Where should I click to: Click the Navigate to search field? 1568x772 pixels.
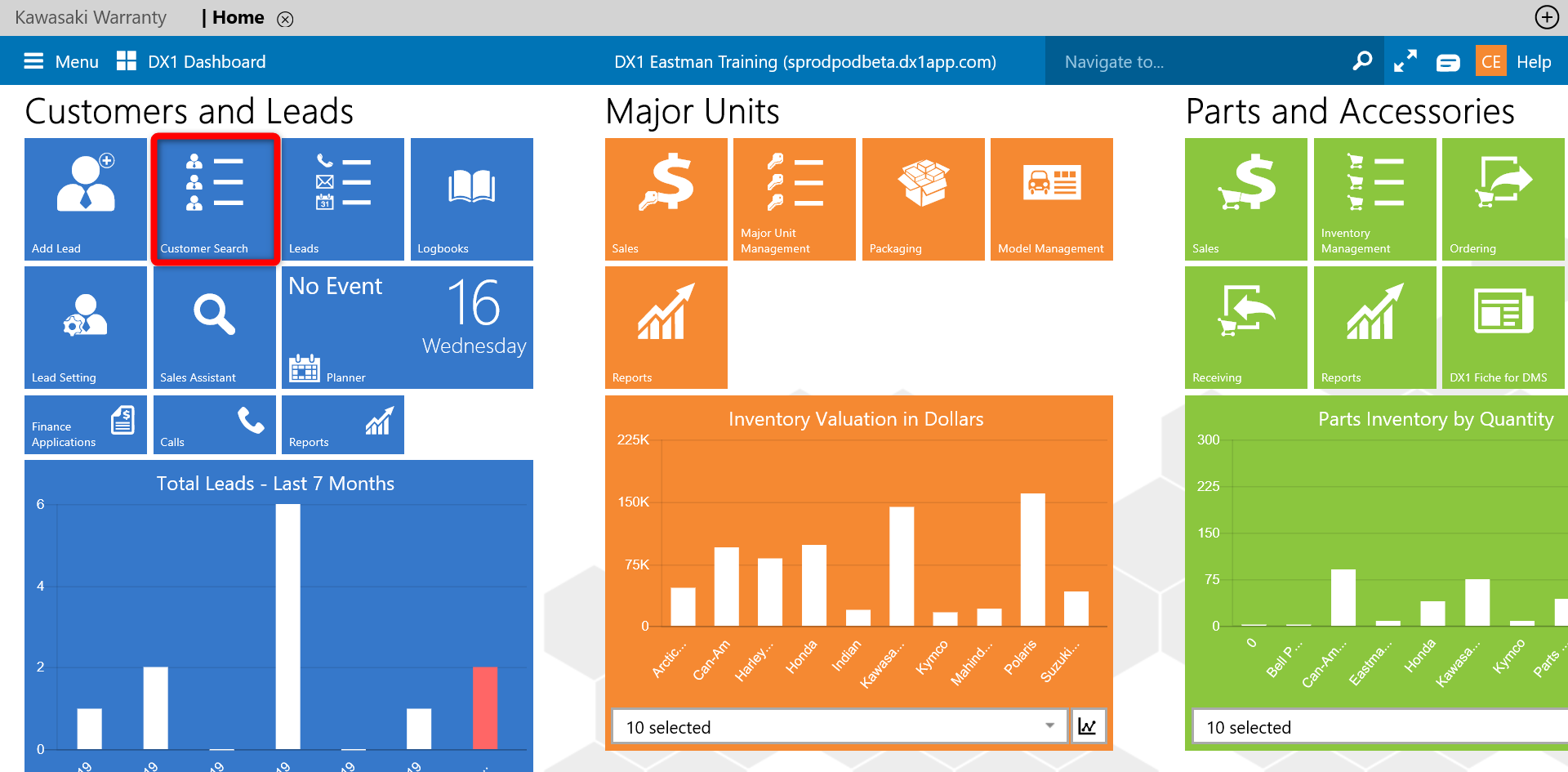(x=1200, y=61)
